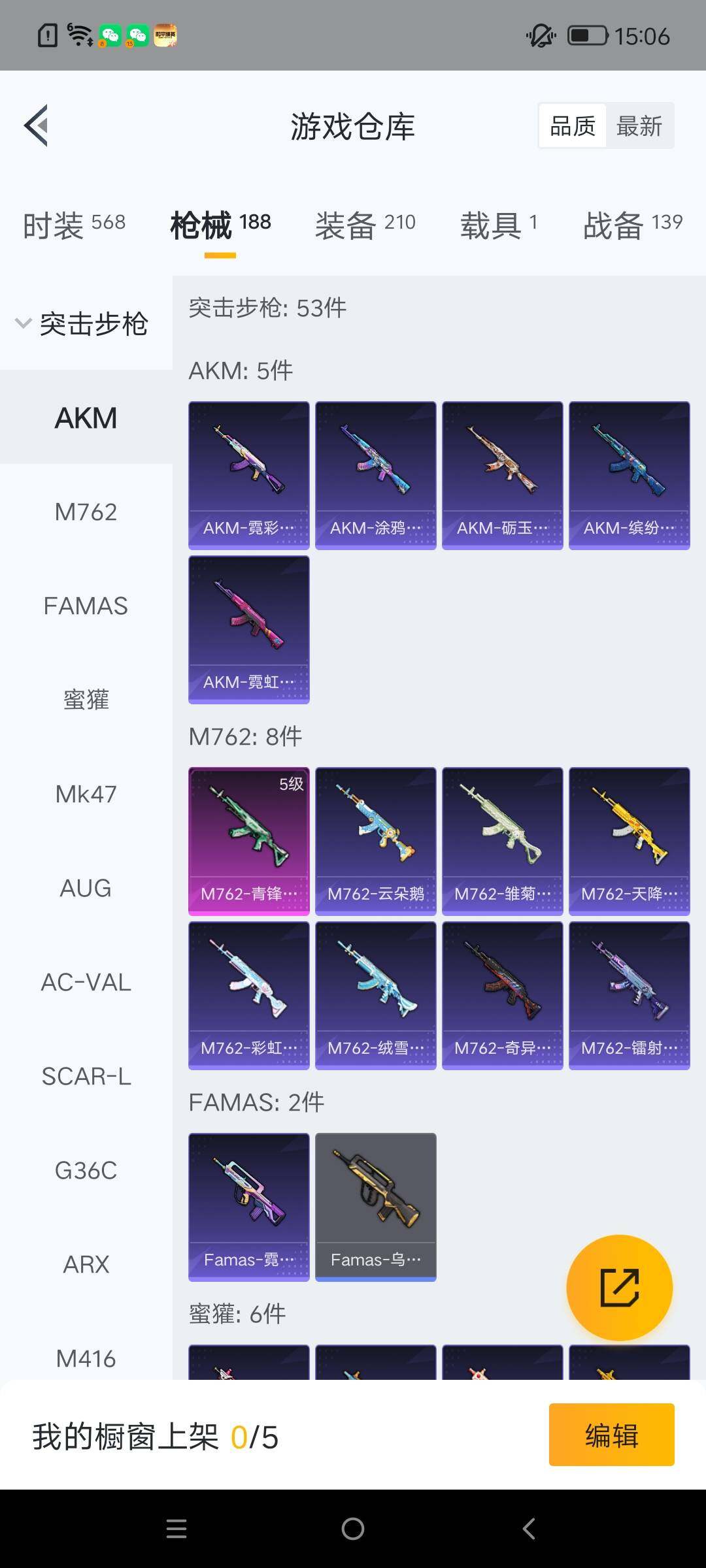Image resolution: width=706 pixels, height=1568 pixels.
Task: Switch sorting to 品质
Action: click(573, 125)
